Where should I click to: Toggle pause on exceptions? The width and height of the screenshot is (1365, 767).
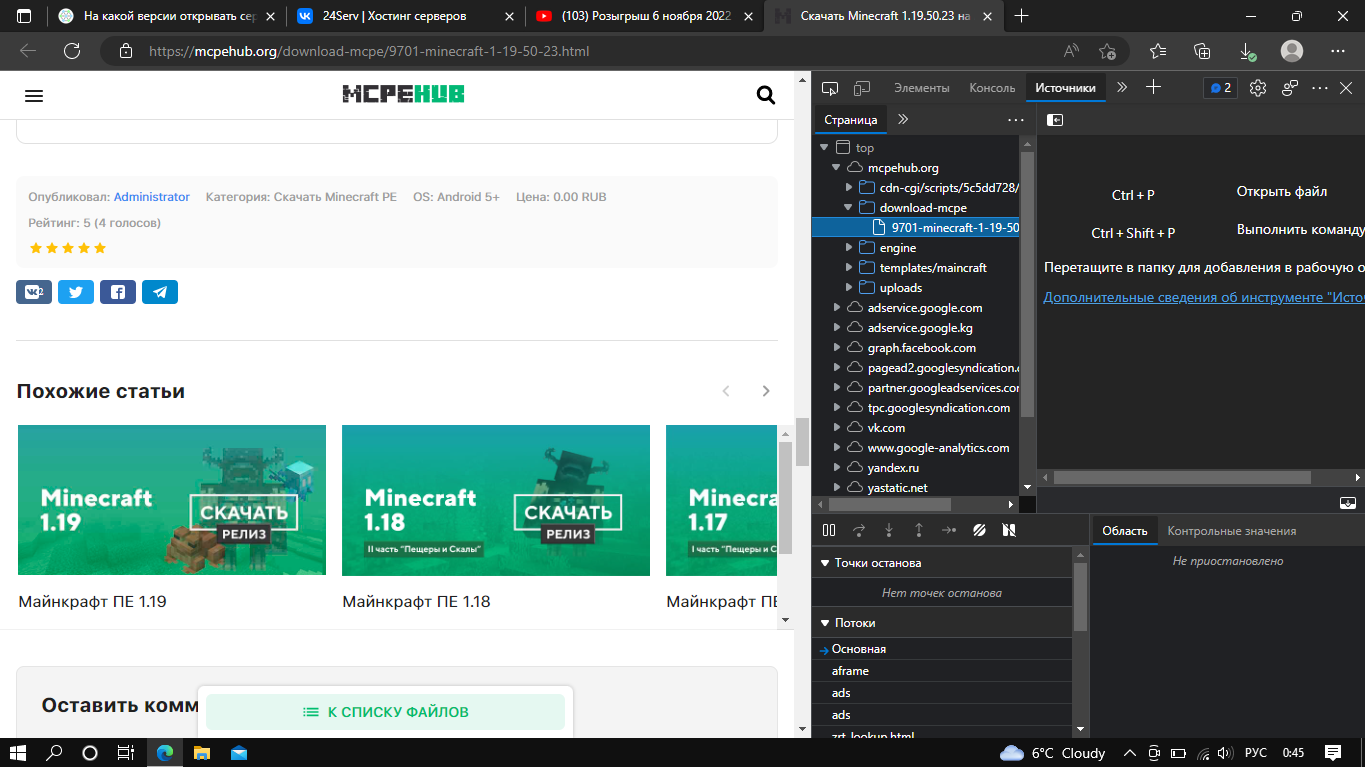pyautogui.click(x=1010, y=530)
